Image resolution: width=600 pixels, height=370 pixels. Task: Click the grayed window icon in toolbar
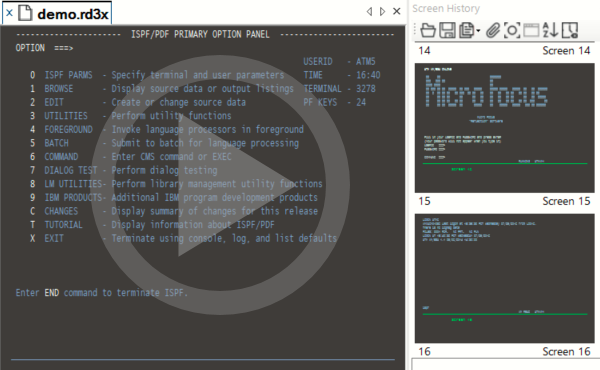pyautogui.click(x=531, y=30)
